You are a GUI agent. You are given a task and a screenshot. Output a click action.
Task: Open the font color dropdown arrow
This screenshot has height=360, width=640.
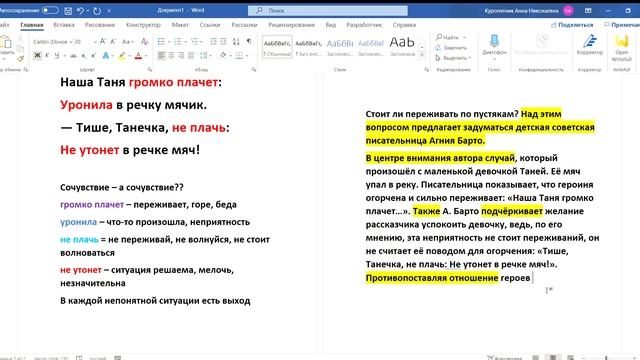point(146,56)
